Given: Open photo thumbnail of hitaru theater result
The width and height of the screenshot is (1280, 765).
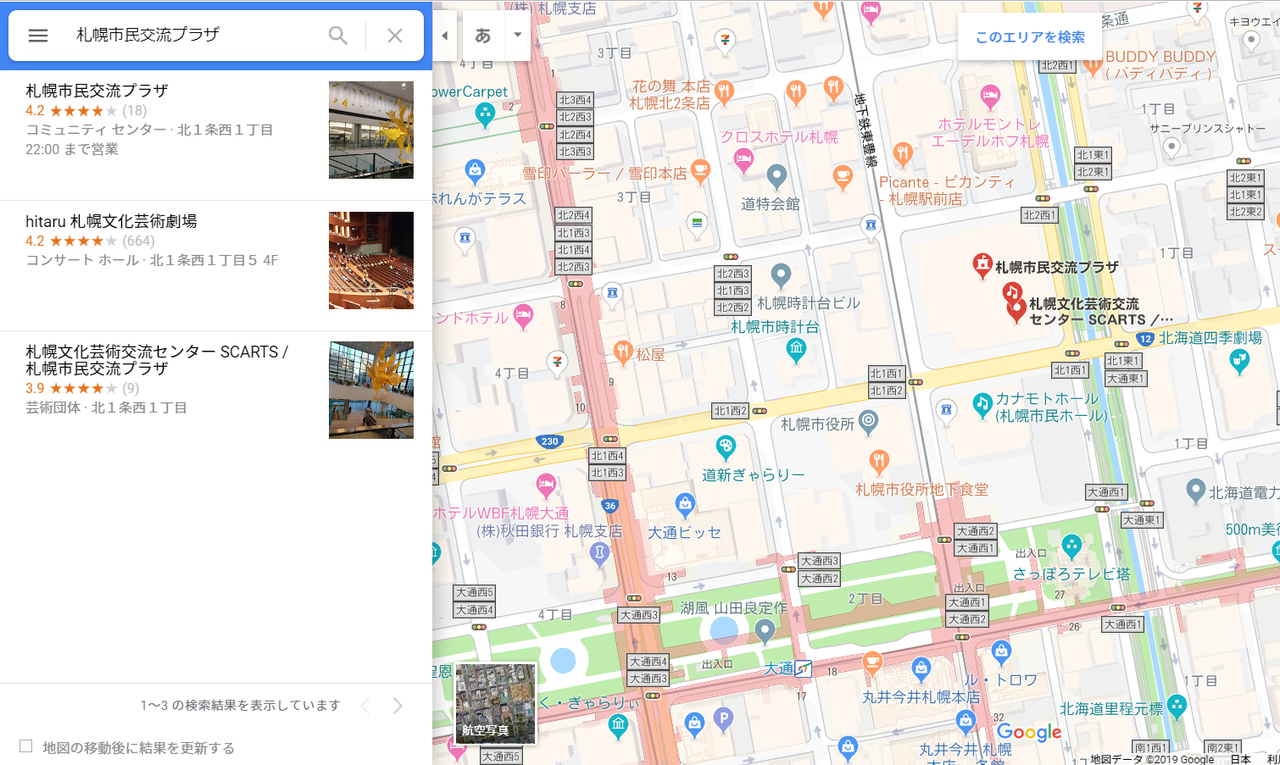Looking at the screenshot, I should (371, 260).
